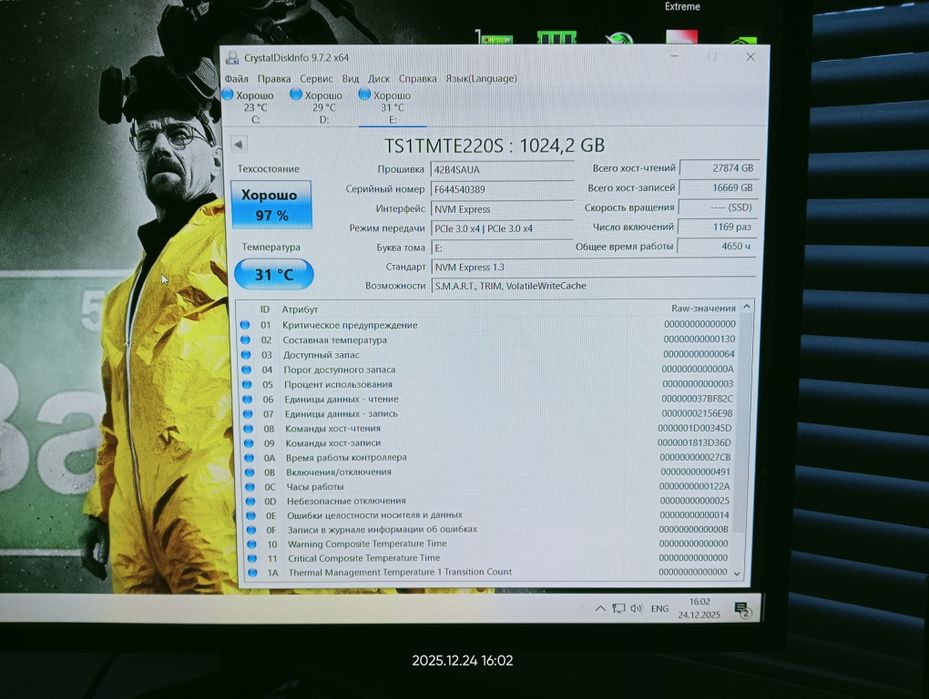Click status dot of row 01
The image size is (929, 699).
(245, 325)
